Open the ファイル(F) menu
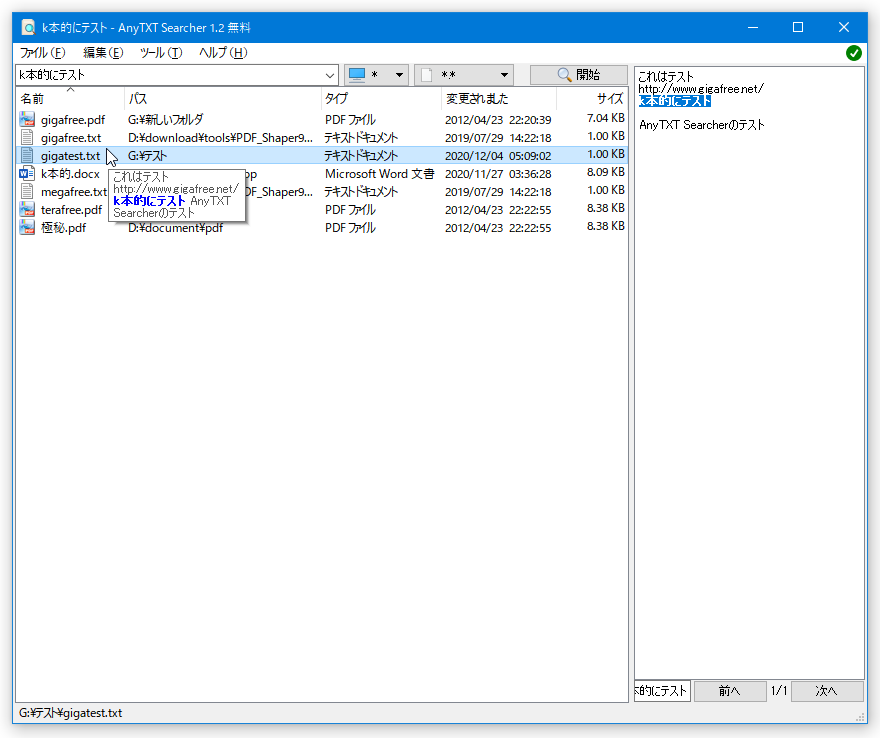Screen dimensions: 880x738 click(x=43, y=53)
